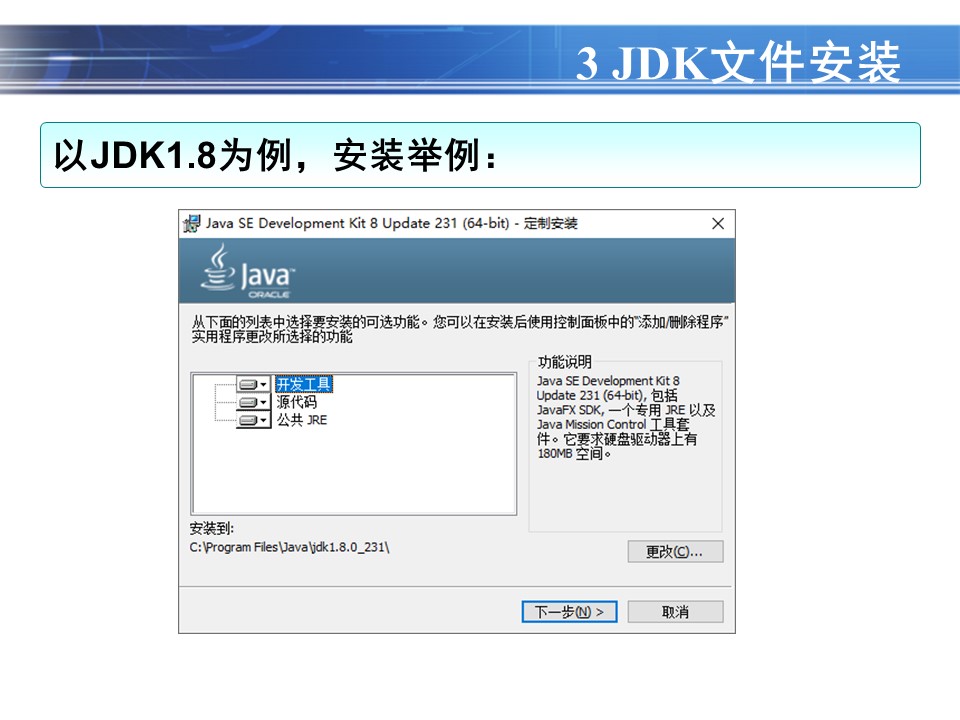Select the 公共 JRE tree item
This screenshot has height=720, width=960.
pos(302,419)
